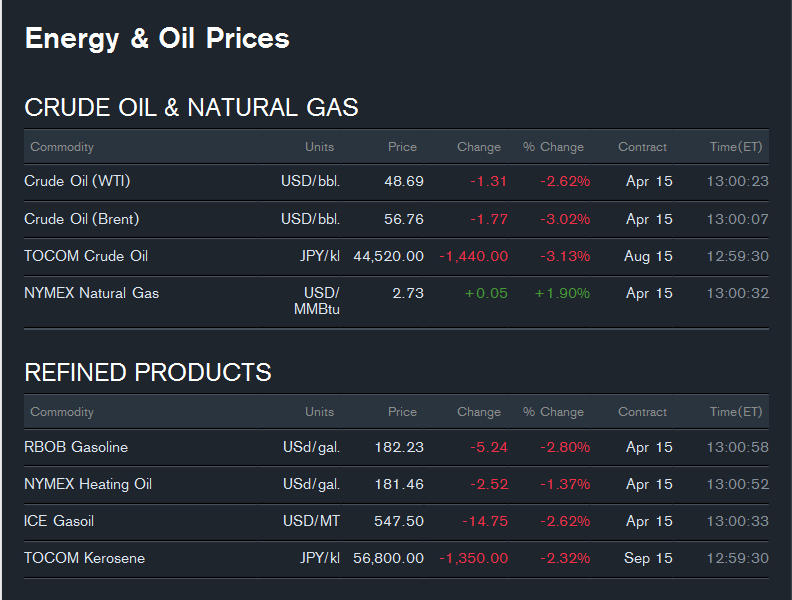The height and width of the screenshot is (600, 792).
Task: Click the Sep 15 contract cell
Action: pos(648,559)
